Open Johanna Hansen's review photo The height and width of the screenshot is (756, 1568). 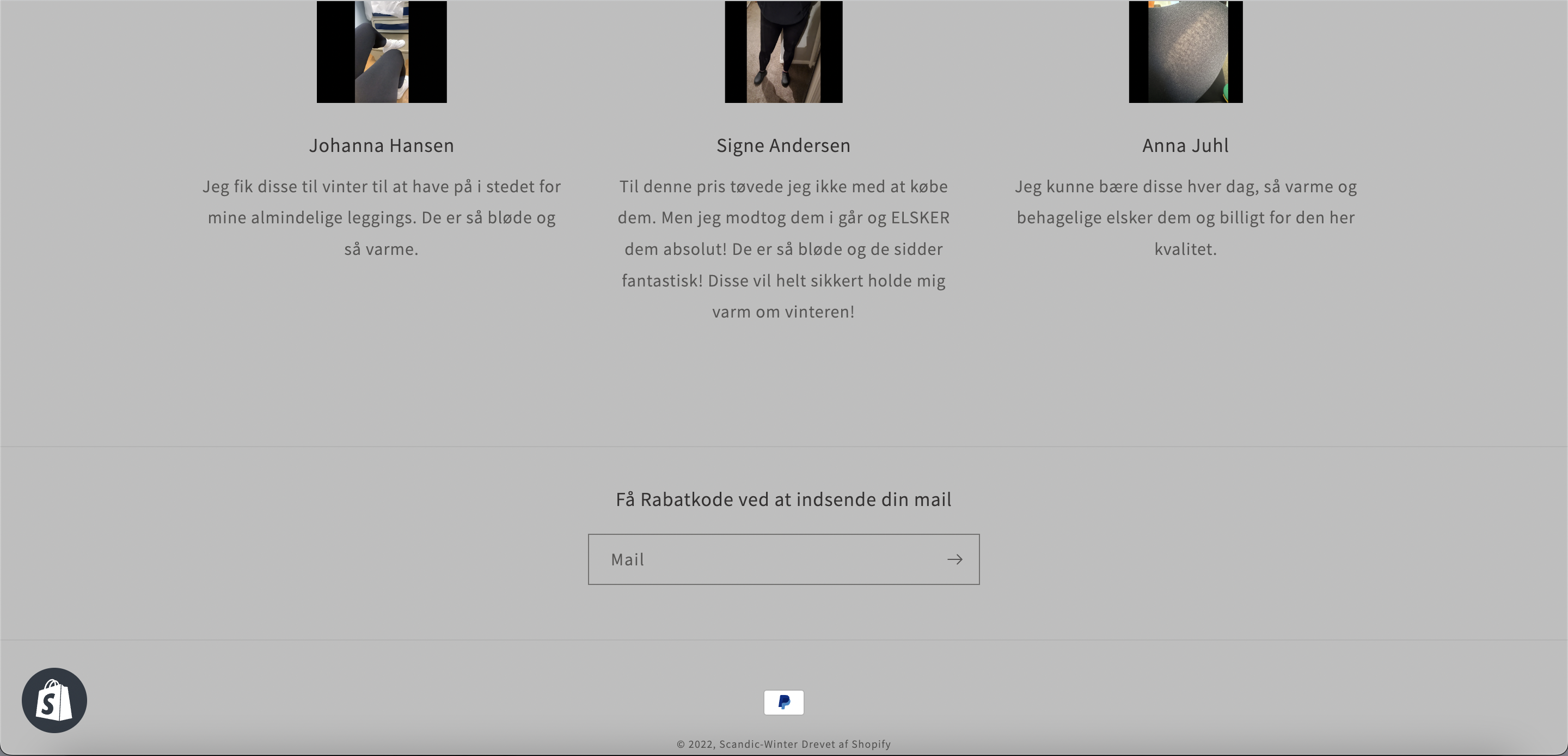click(382, 52)
